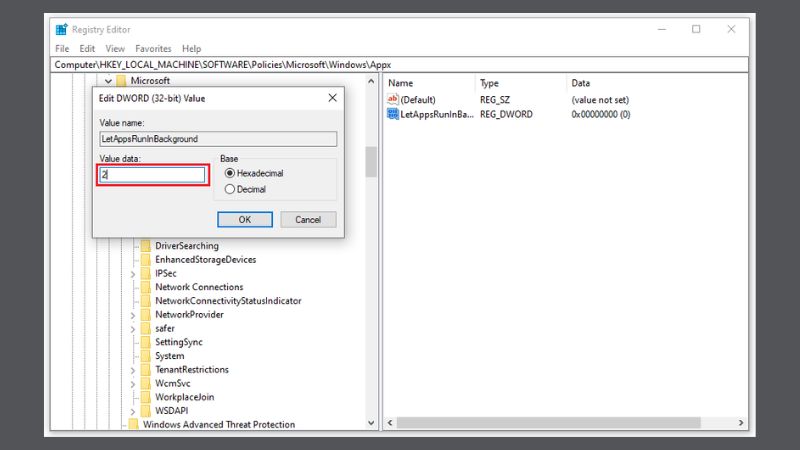Click the Value name field
Image resolution: width=800 pixels, height=450 pixels.
click(218, 139)
